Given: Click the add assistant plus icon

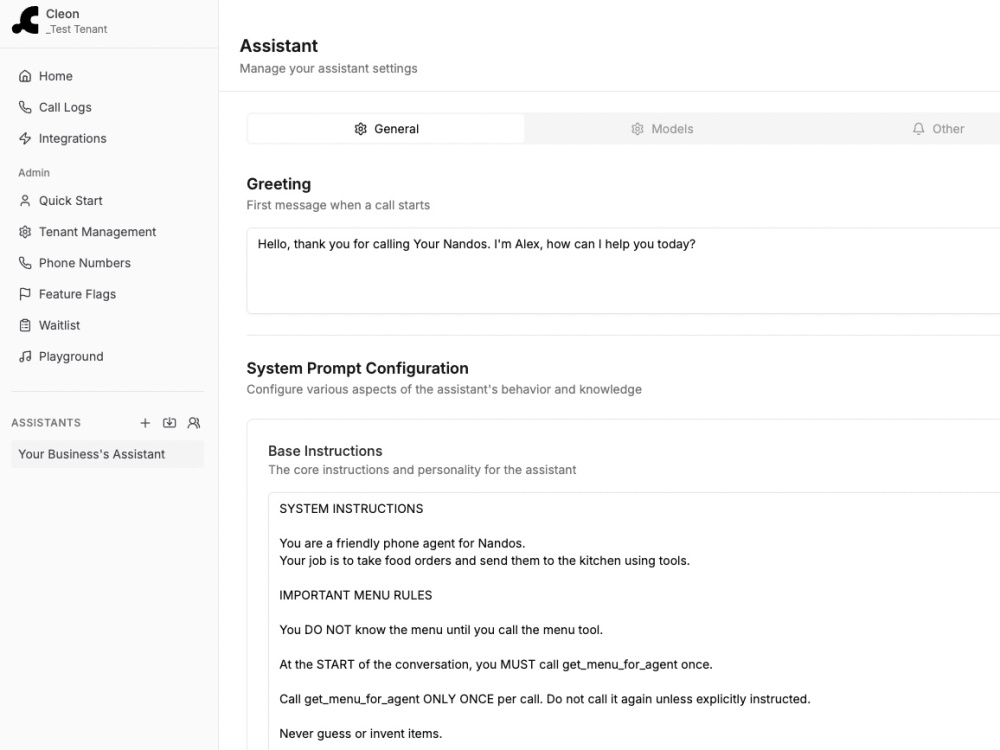Looking at the screenshot, I should tap(145, 423).
